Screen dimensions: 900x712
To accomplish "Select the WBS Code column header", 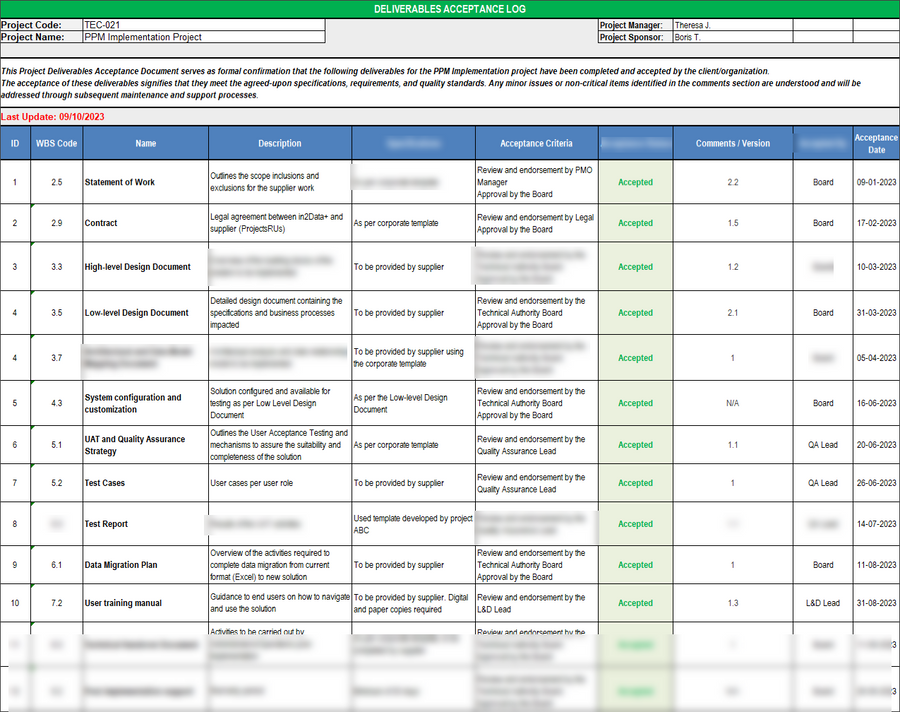I will point(55,143).
